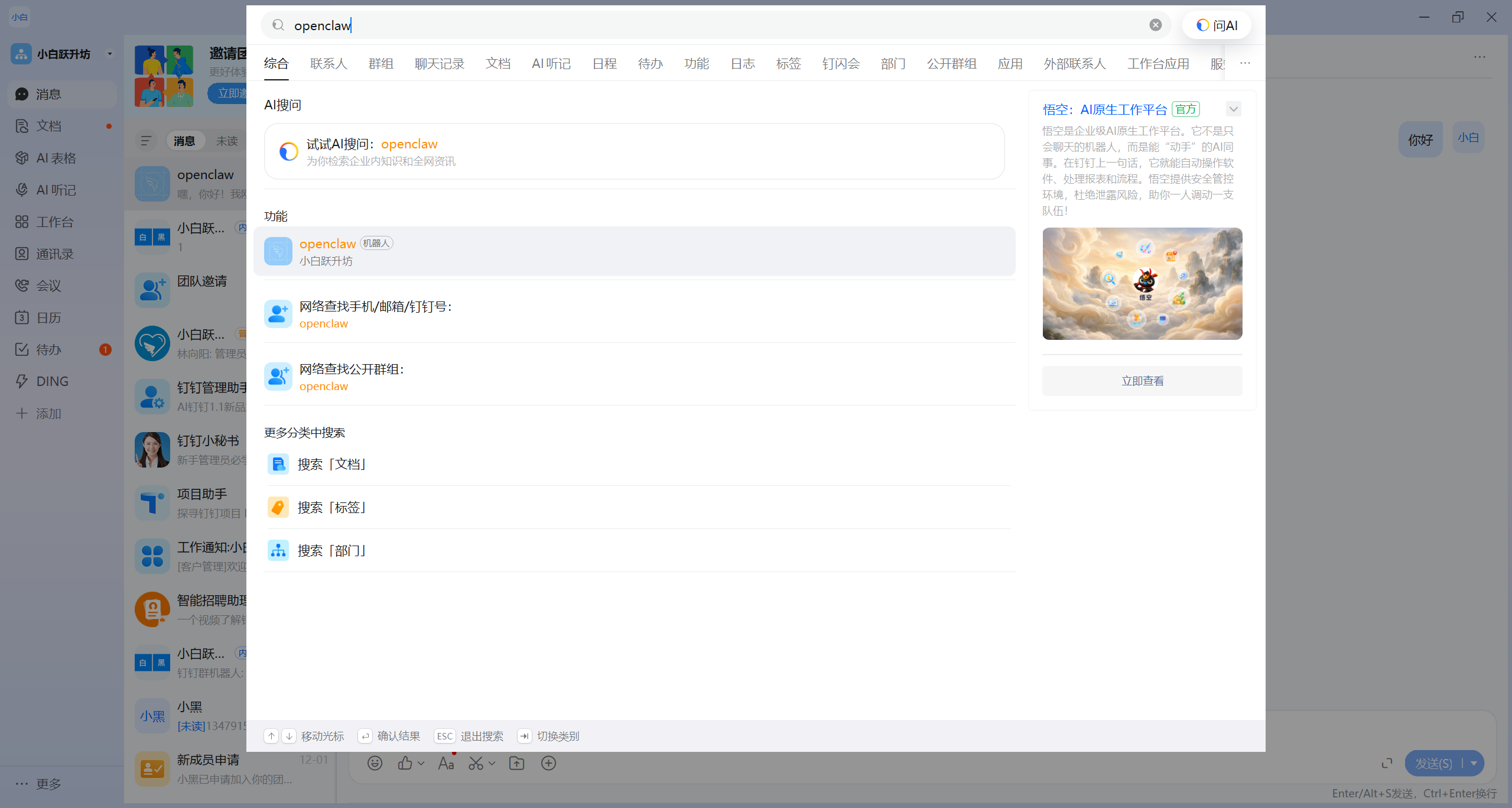Switch to 聊天记录 search tab
This screenshot has height=808, width=1512.
click(439, 63)
